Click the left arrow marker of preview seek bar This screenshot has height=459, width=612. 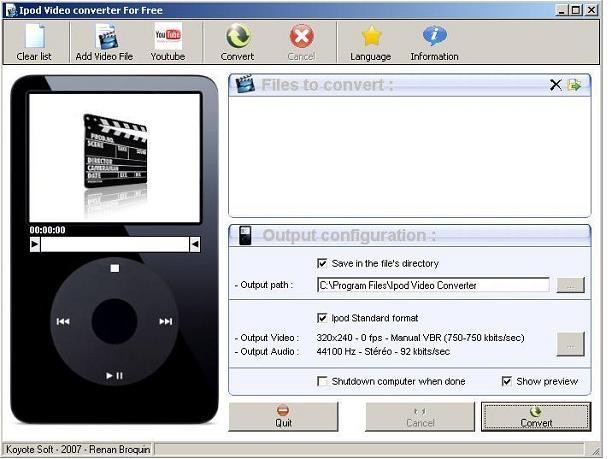(x=35, y=244)
